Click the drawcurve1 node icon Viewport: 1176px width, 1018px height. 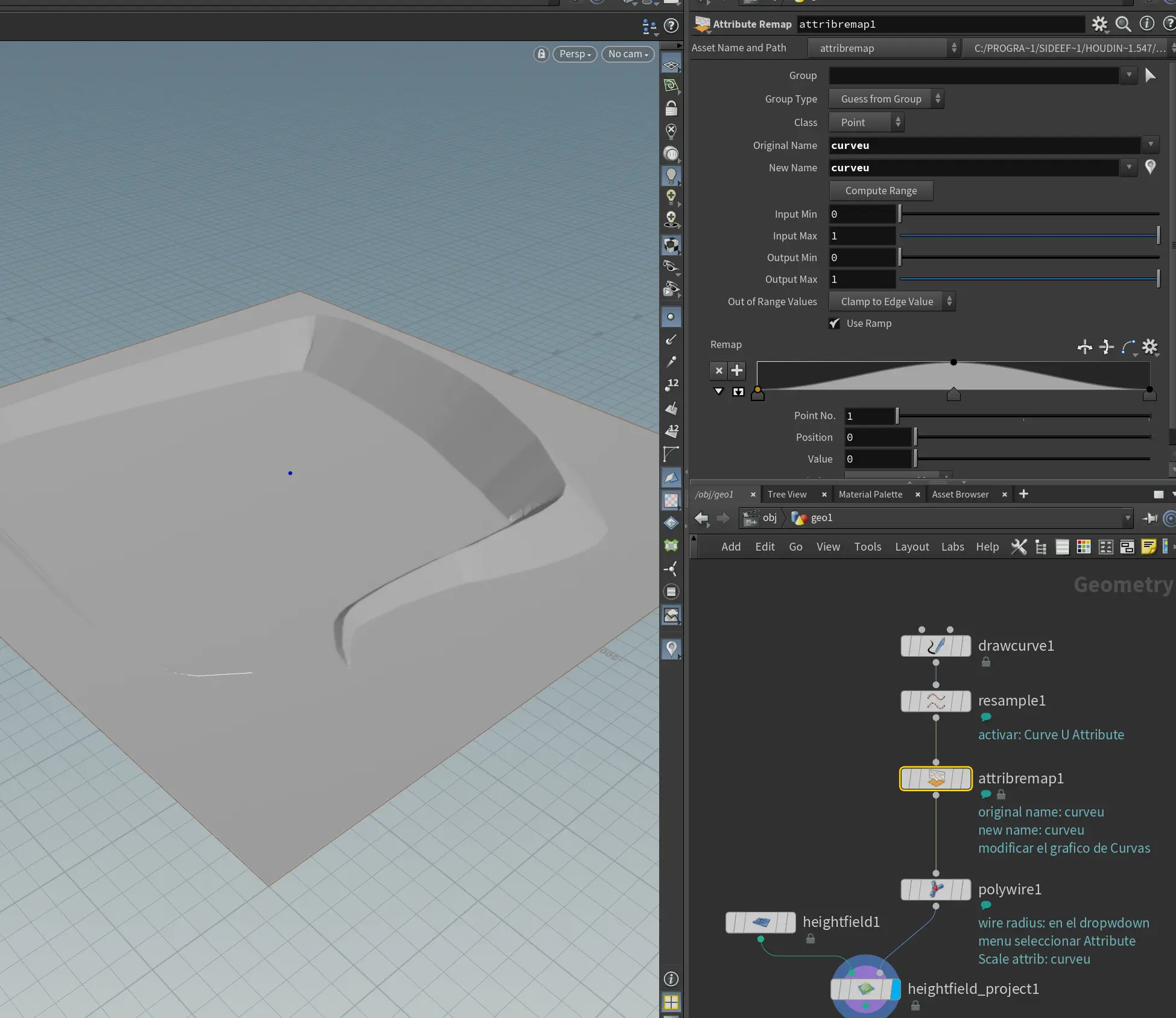936,646
